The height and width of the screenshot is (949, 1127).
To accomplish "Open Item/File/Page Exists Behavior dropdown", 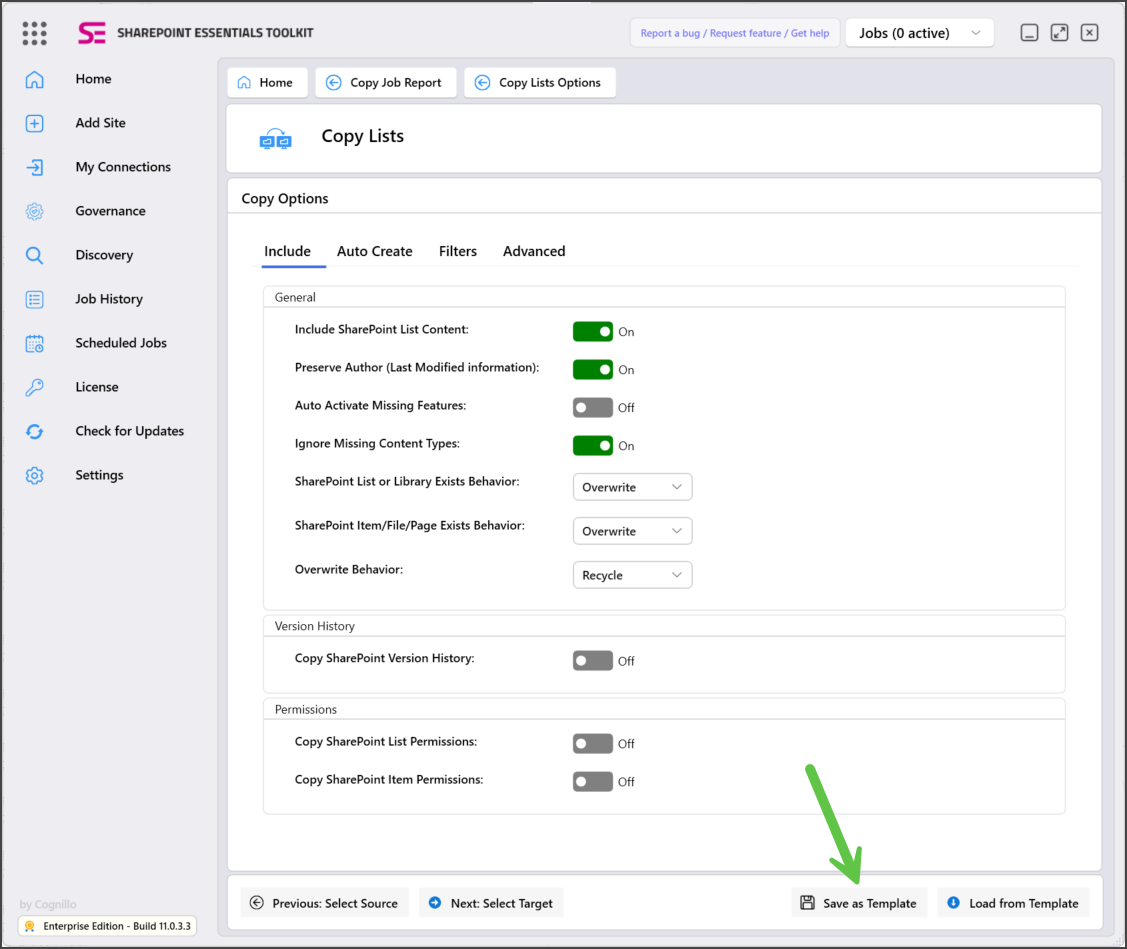I will point(632,531).
